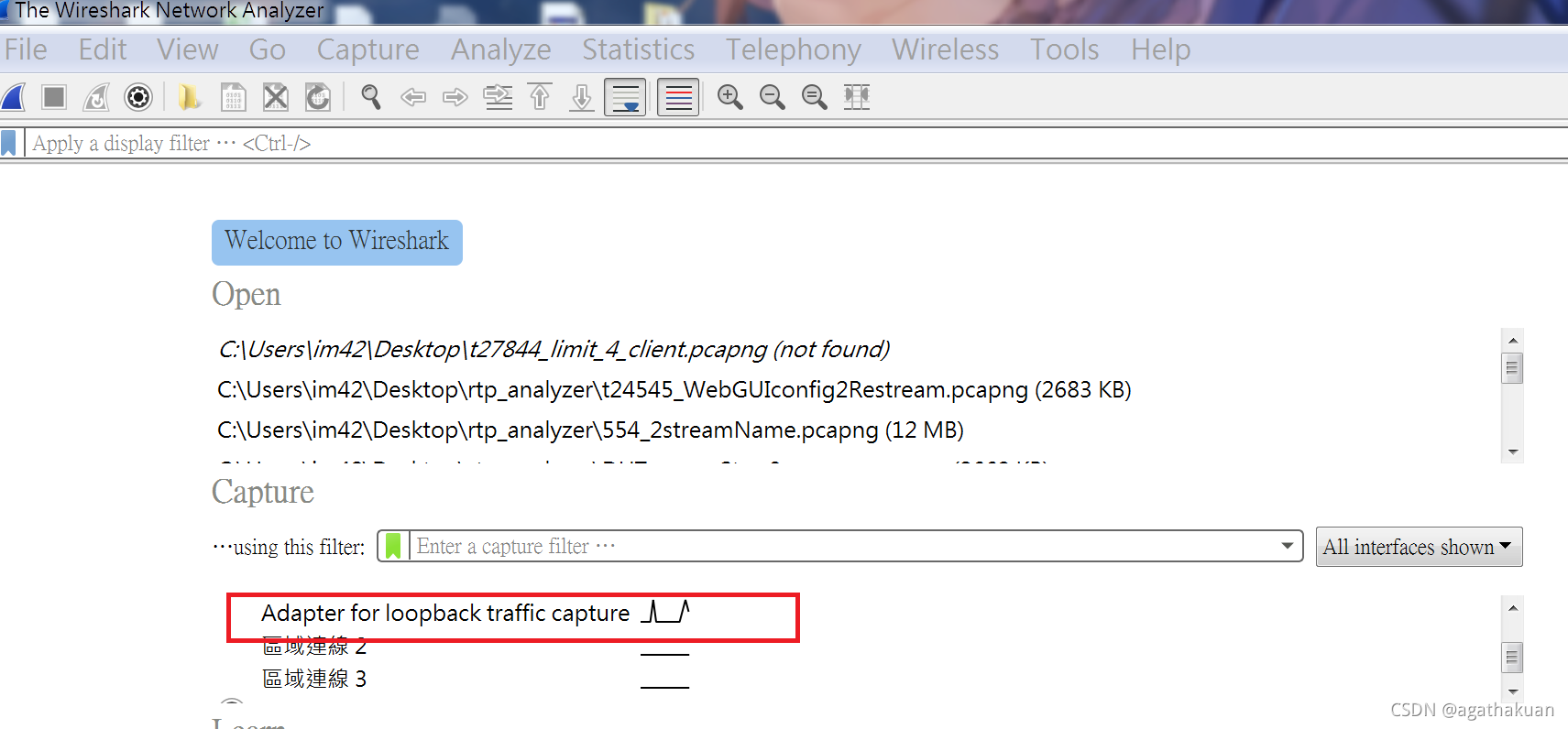Open the Edit menu
Image resolution: width=1568 pixels, height=729 pixels.
103,49
